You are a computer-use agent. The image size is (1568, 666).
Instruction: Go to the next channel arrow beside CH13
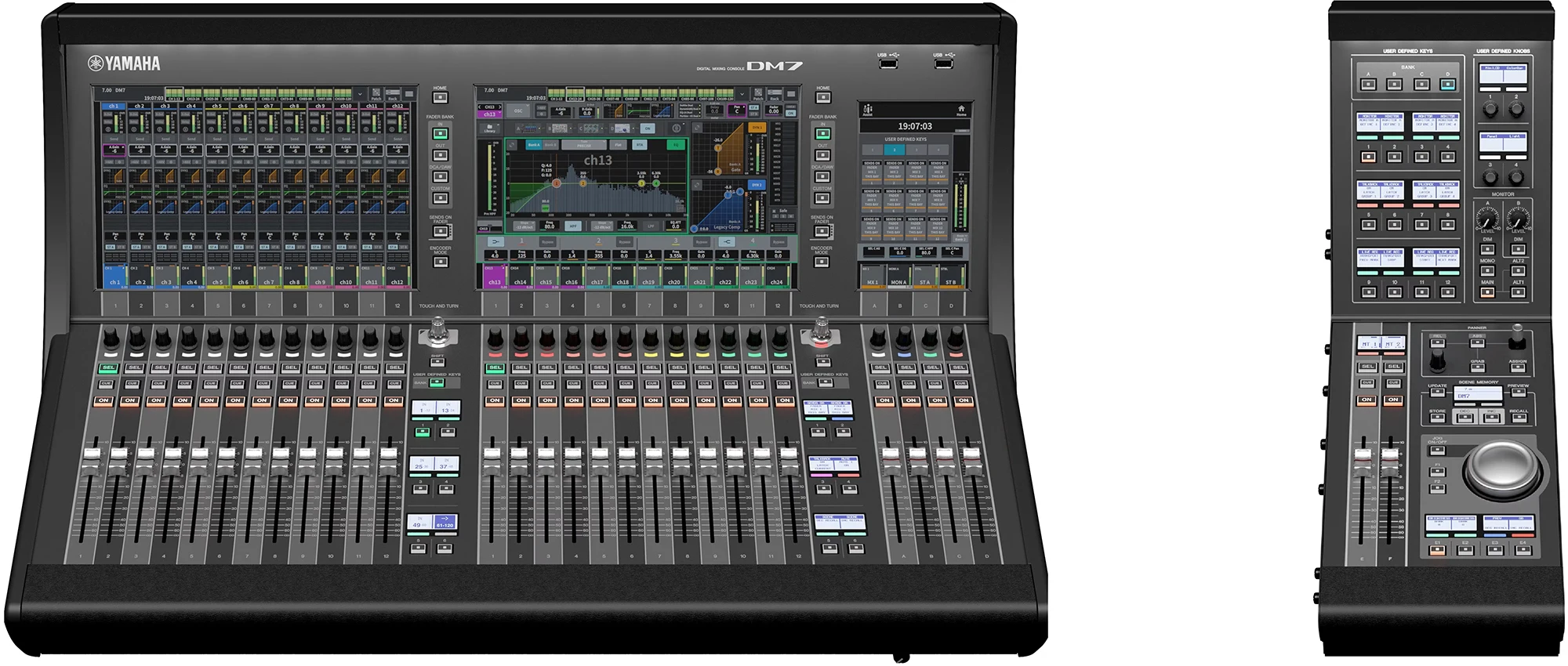(500, 107)
